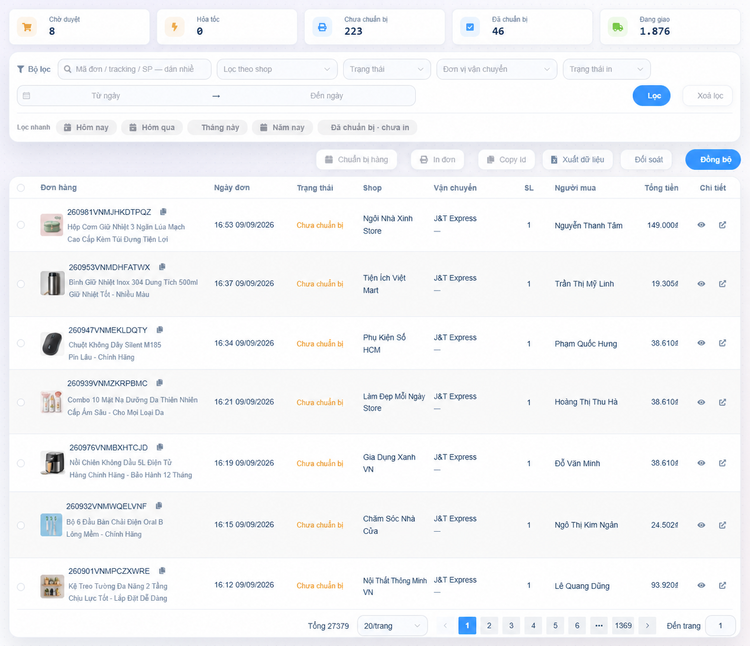750x646 pixels.
Task: Open the Trạng thái filter dropdown
Action: coord(386,69)
